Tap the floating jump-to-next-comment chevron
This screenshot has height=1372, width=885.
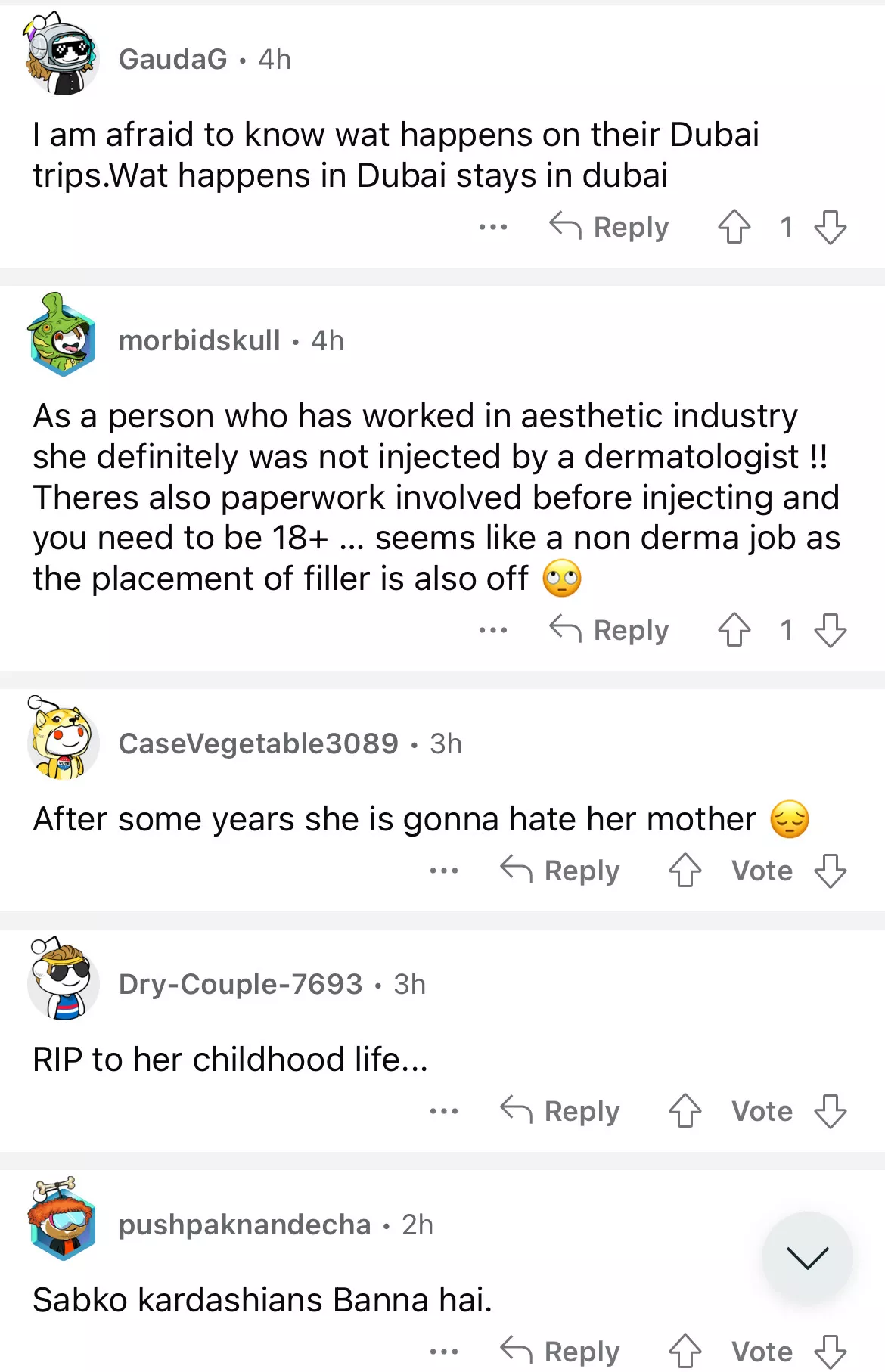click(807, 1257)
